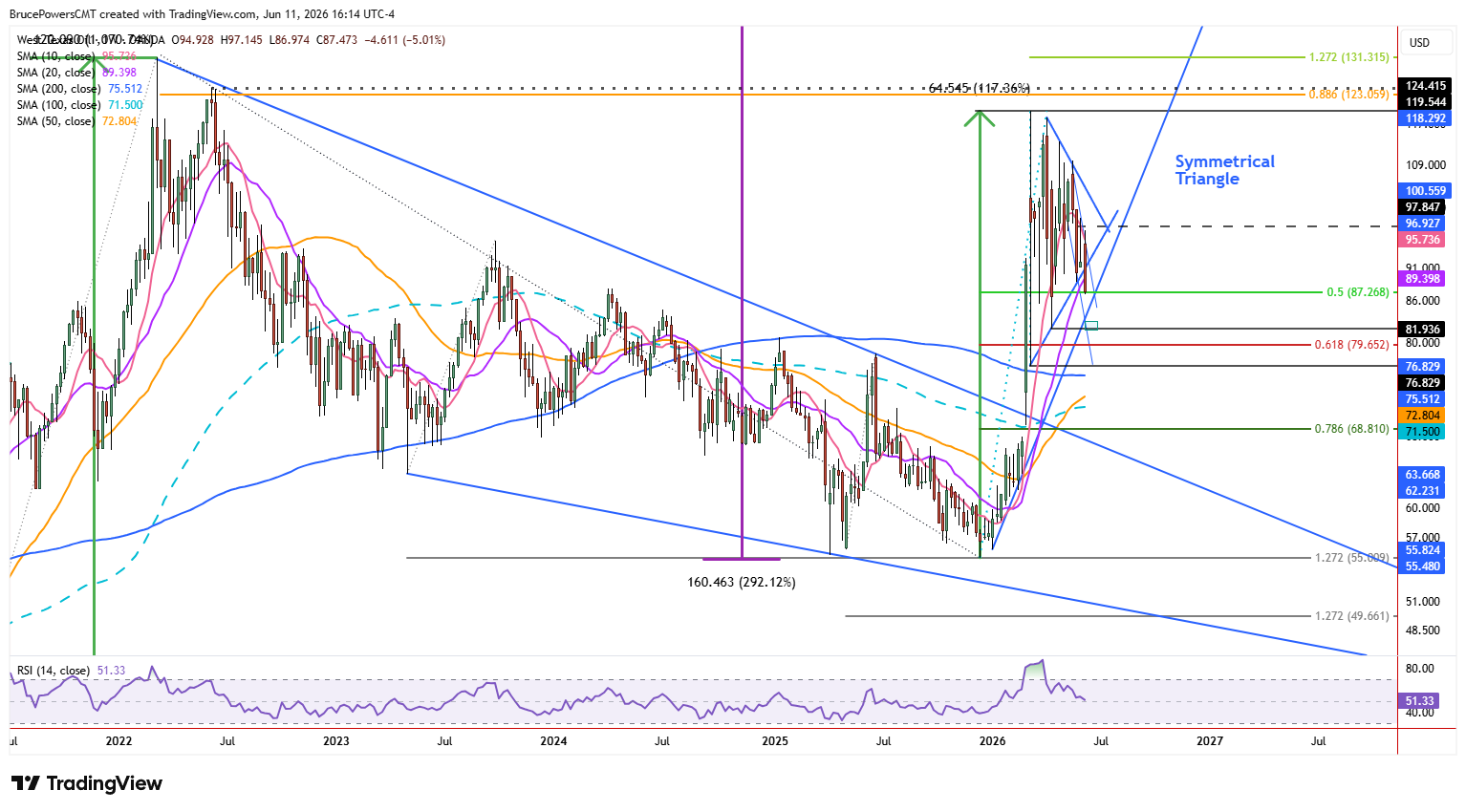Click the 1.272 (55.009) Fibonacci label
This screenshot has height=812, width=1466.
[x=1352, y=558]
